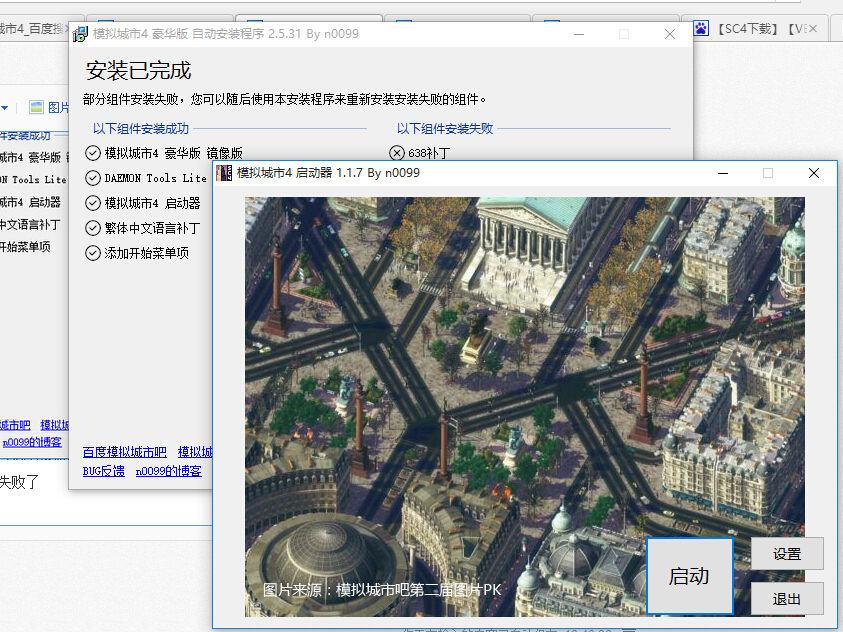
Task: Click the failed X icon beside 638补丁
Action: tap(397, 153)
